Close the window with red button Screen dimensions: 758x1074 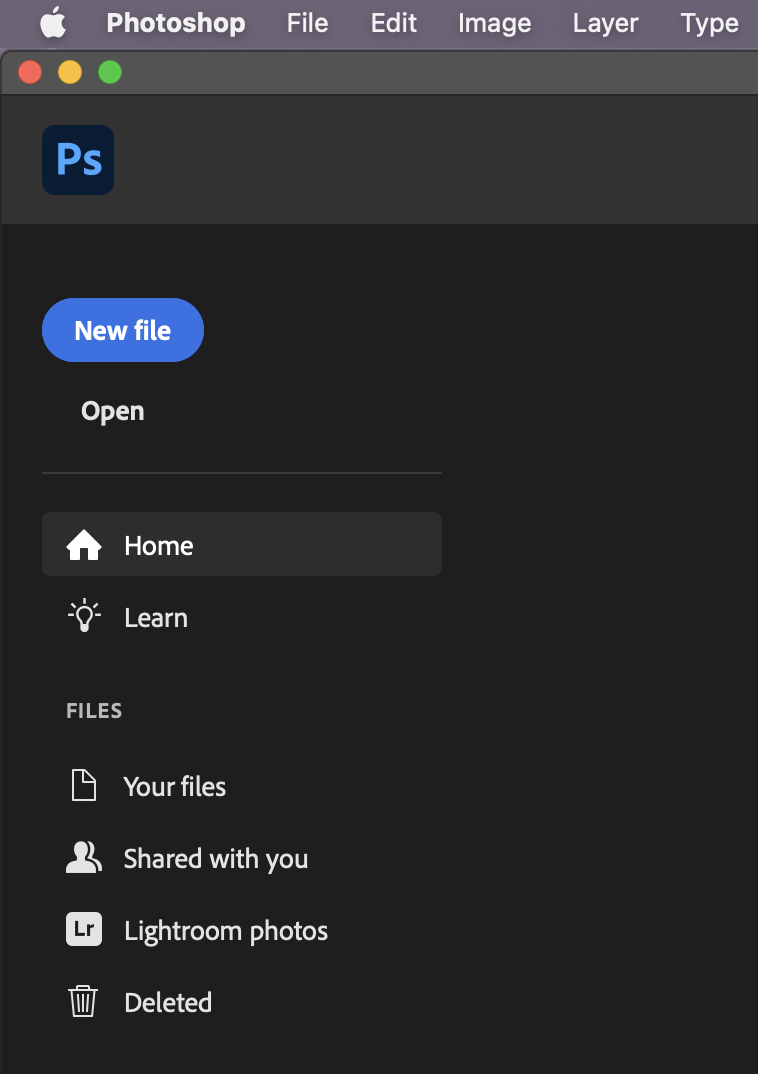click(x=30, y=72)
